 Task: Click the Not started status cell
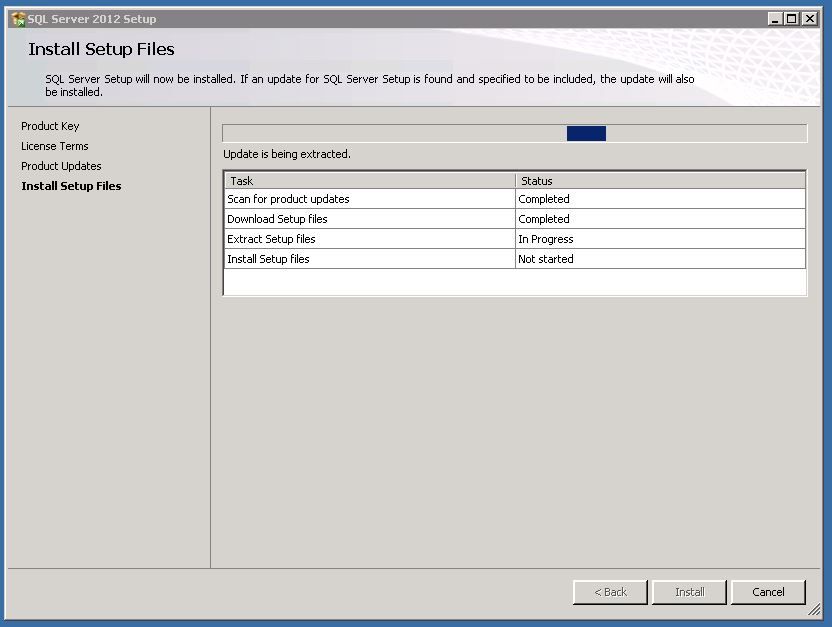point(546,259)
